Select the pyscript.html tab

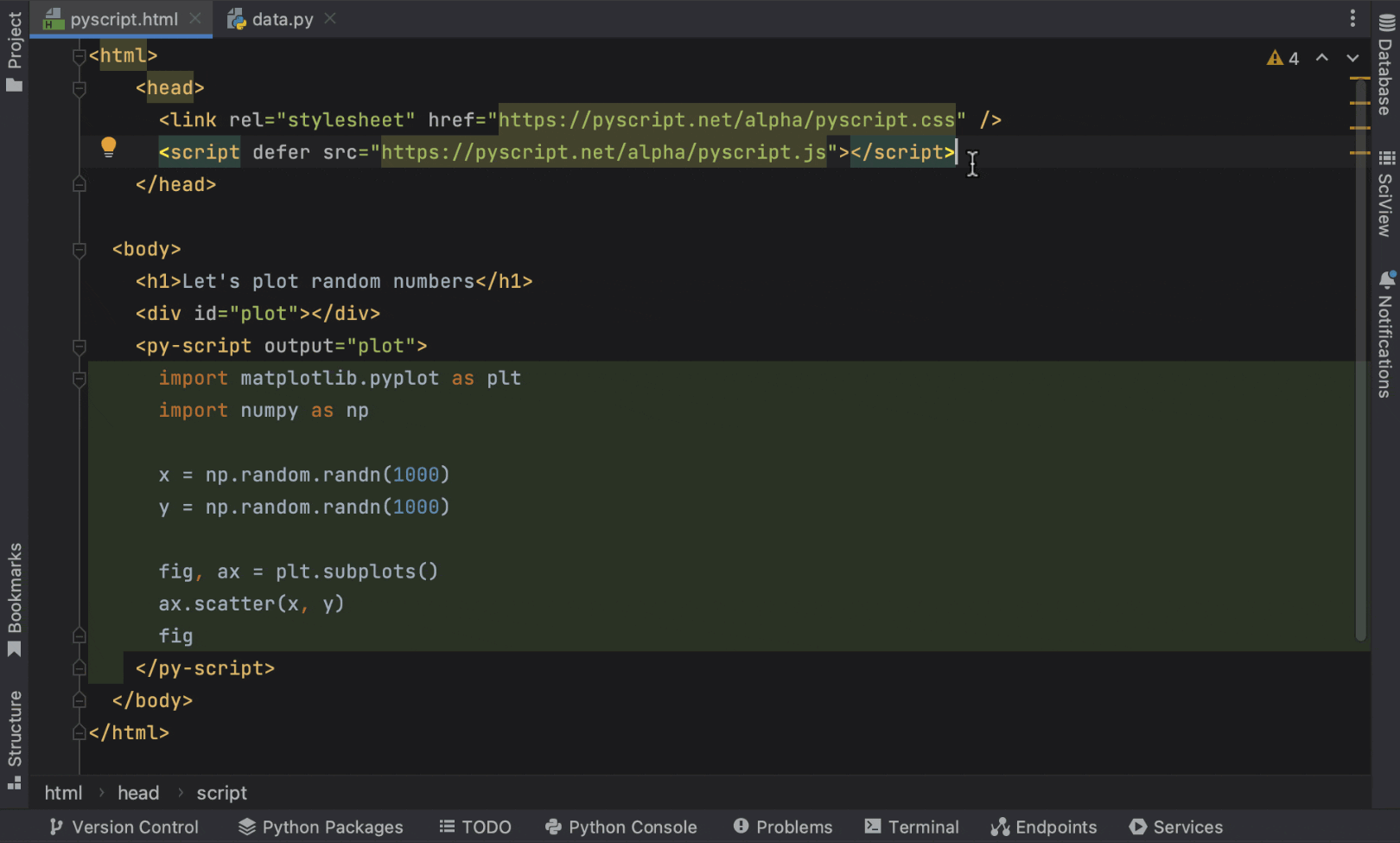pos(121,18)
